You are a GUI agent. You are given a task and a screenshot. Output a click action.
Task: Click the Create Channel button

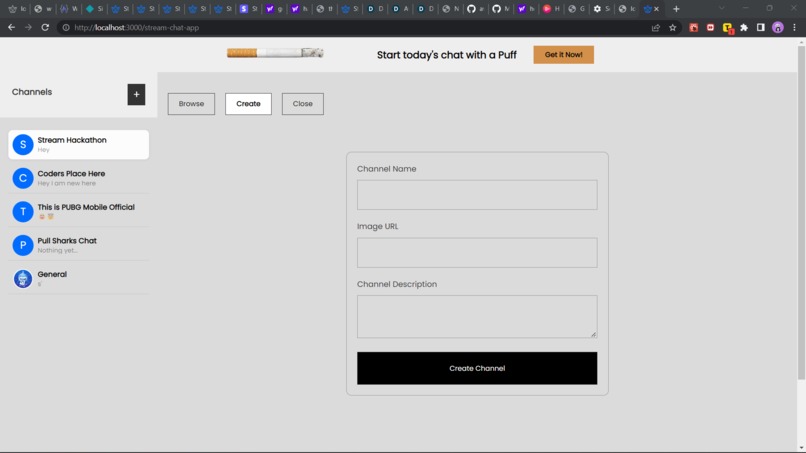(477, 368)
